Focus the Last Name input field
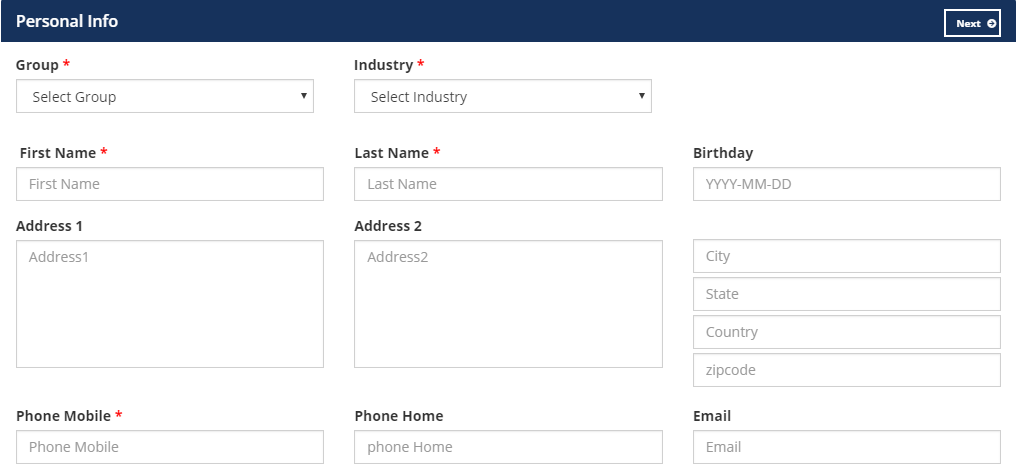The height and width of the screenshot is (471, 1017). pos(508,184)
